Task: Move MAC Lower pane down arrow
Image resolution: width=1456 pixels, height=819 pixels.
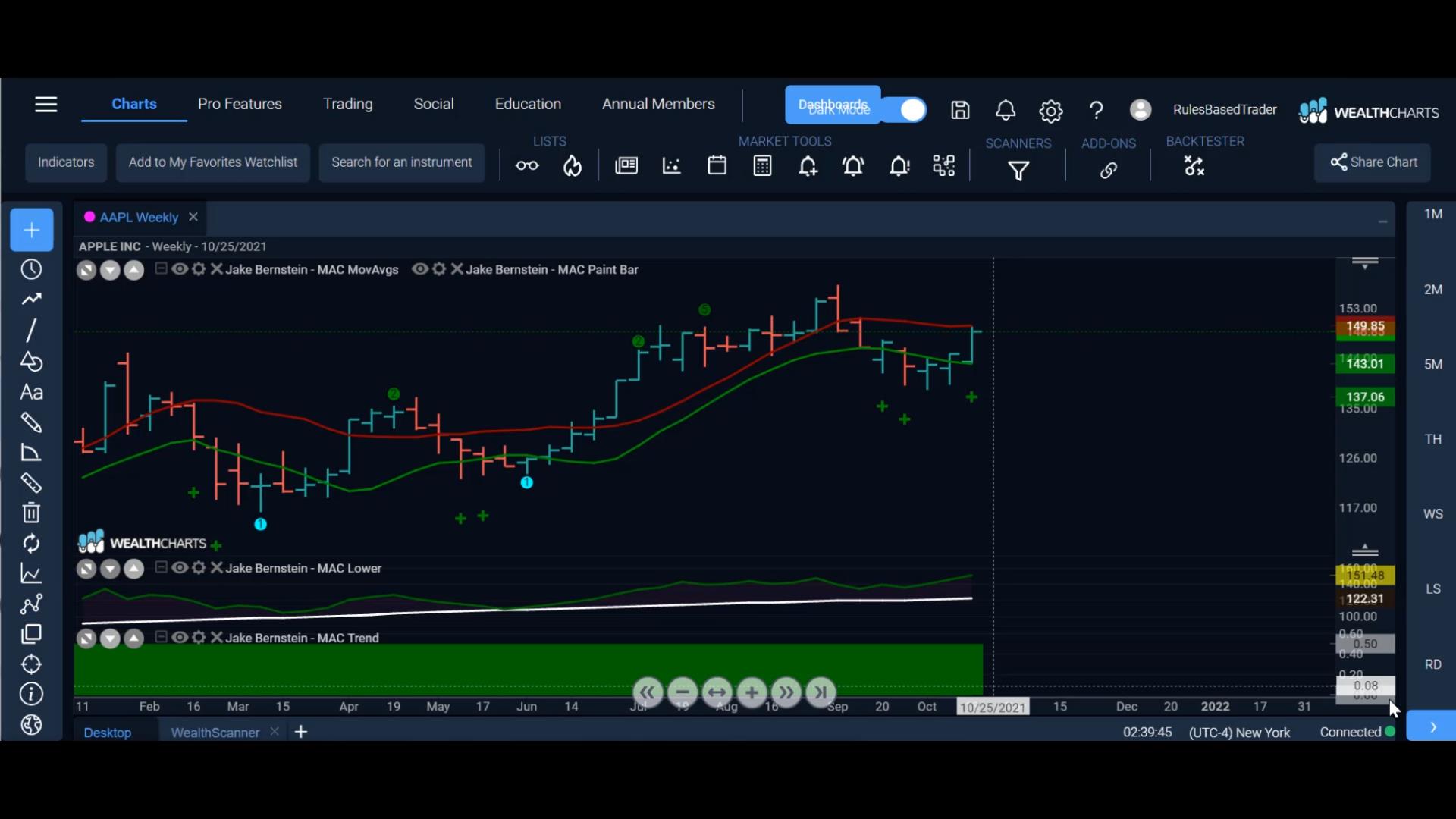Action: (x=110, y=570)
